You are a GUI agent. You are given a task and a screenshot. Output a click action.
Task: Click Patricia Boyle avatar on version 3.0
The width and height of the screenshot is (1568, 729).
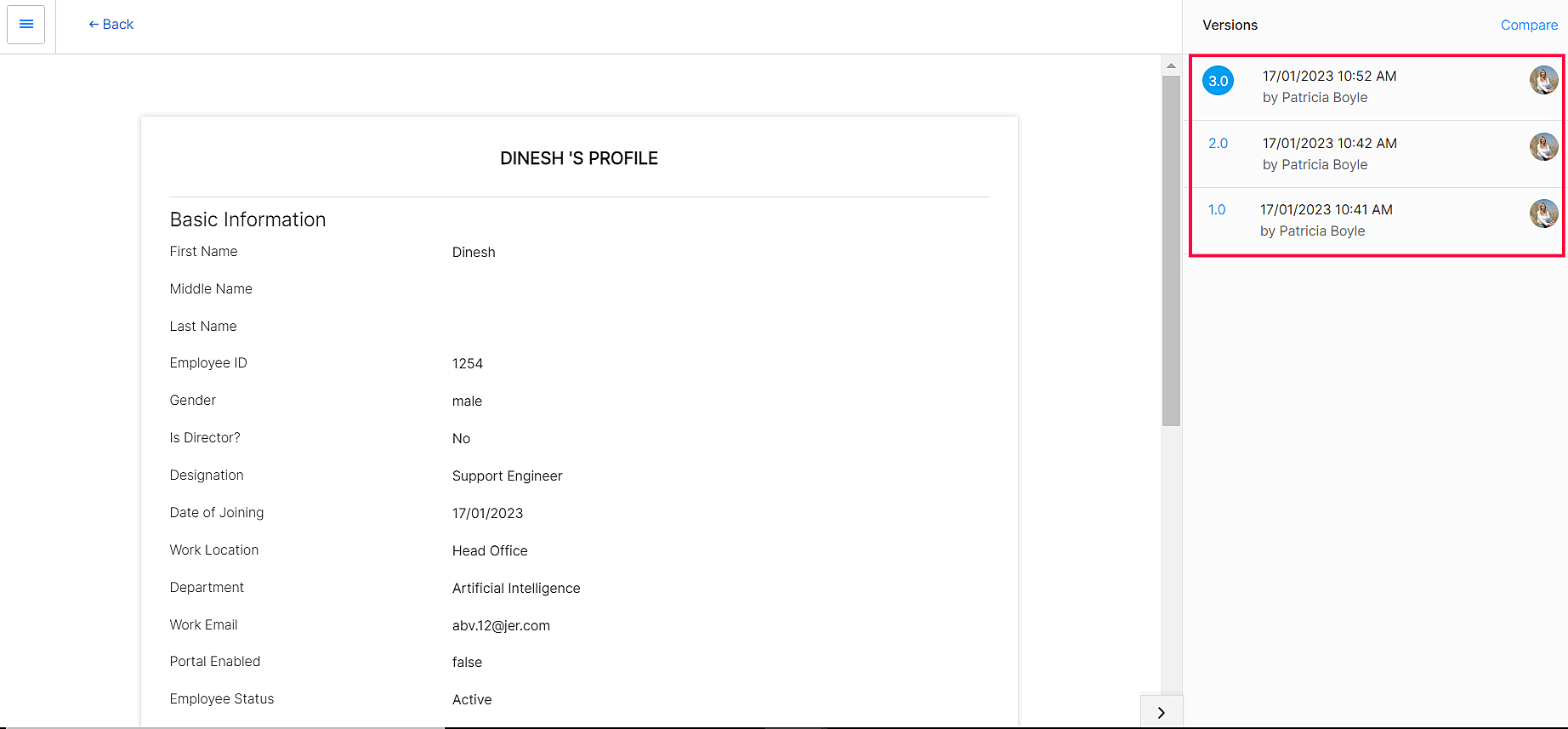tap(1543, 81)
